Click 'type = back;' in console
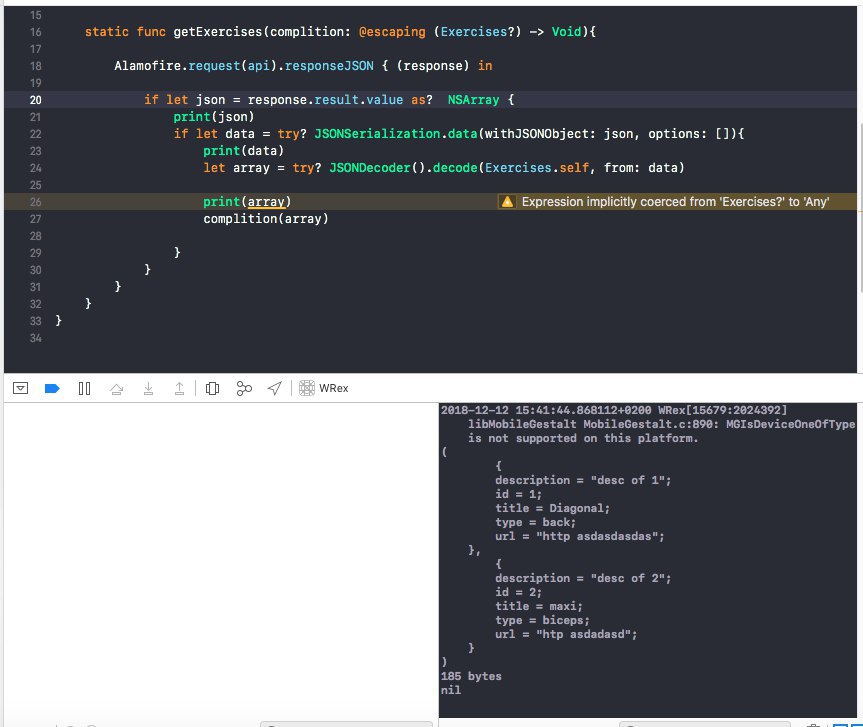 535,522
